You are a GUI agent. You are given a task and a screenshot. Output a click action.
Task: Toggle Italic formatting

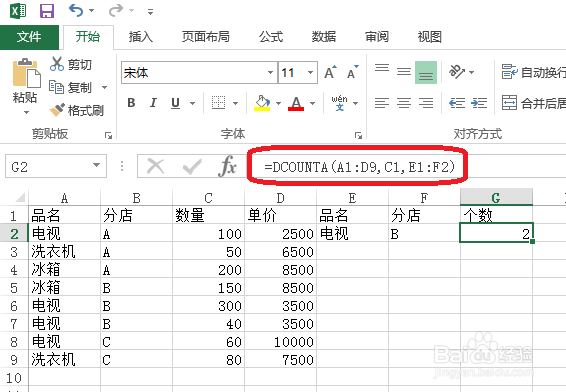tap(153, 103)
